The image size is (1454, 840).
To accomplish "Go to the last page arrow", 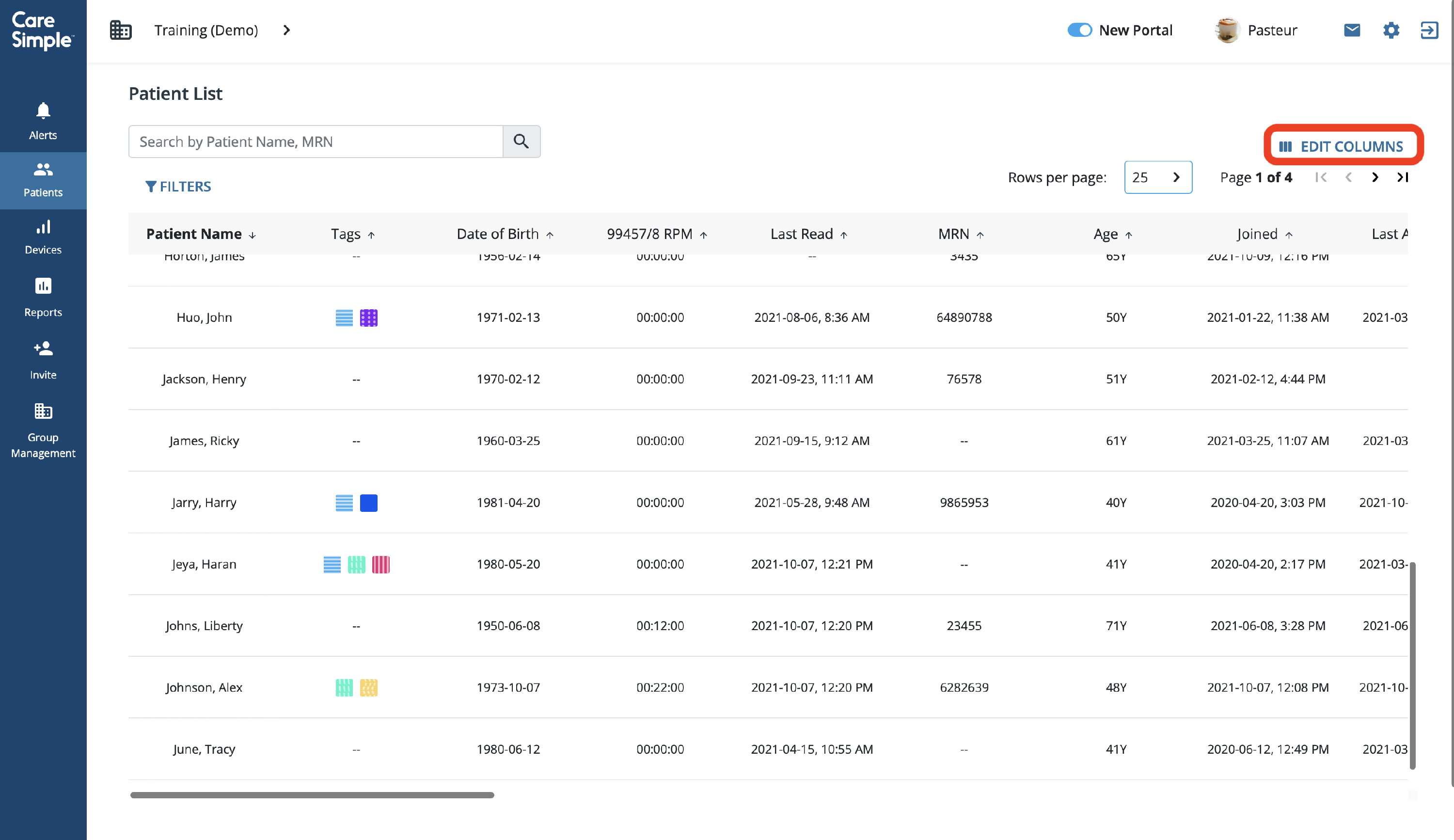I will point(1402,177).
